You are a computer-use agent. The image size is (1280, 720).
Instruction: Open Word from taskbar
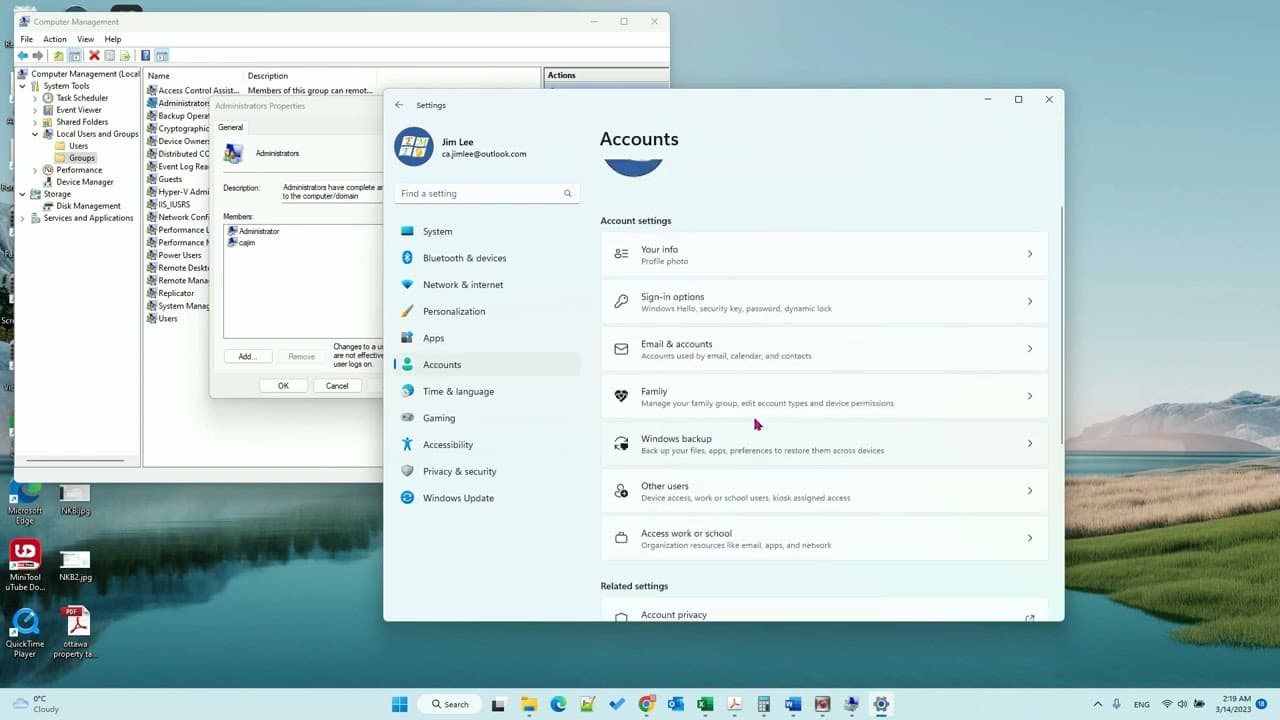tap(793, 704)
